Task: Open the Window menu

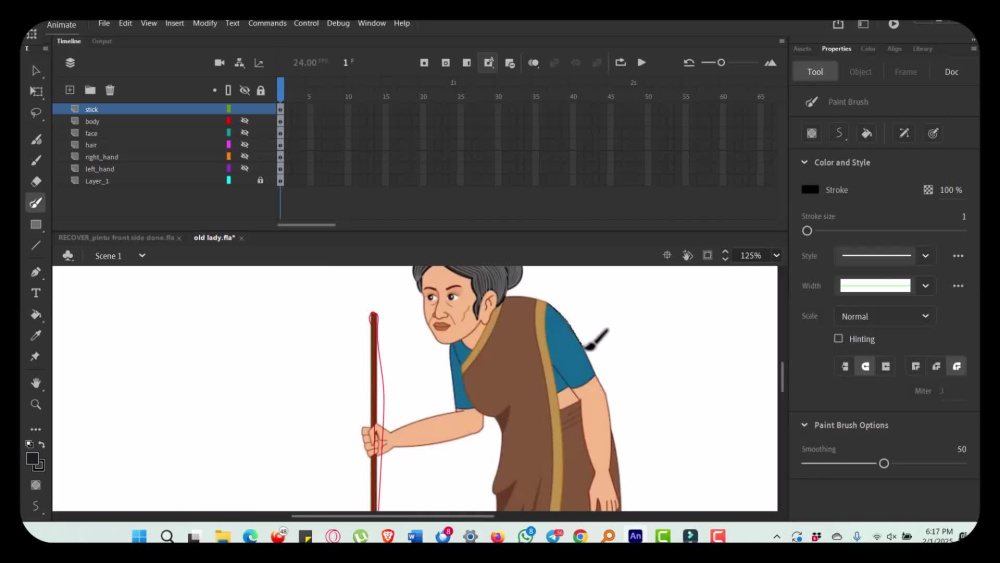Action: click(372, 23)
